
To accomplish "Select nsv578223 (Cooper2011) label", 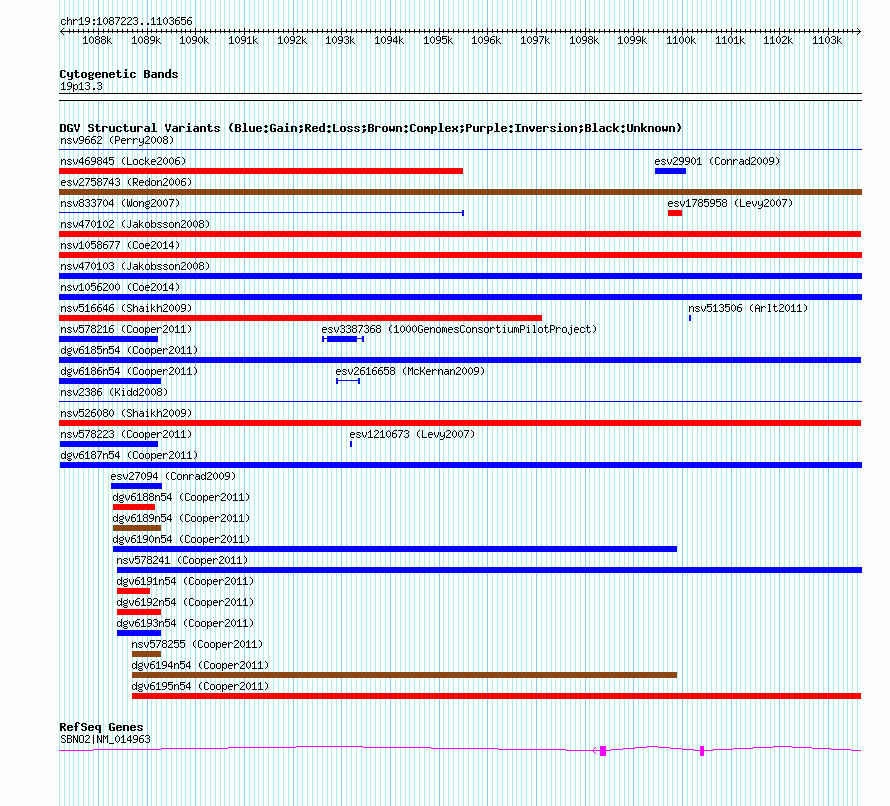I will (x=126, y=434).
